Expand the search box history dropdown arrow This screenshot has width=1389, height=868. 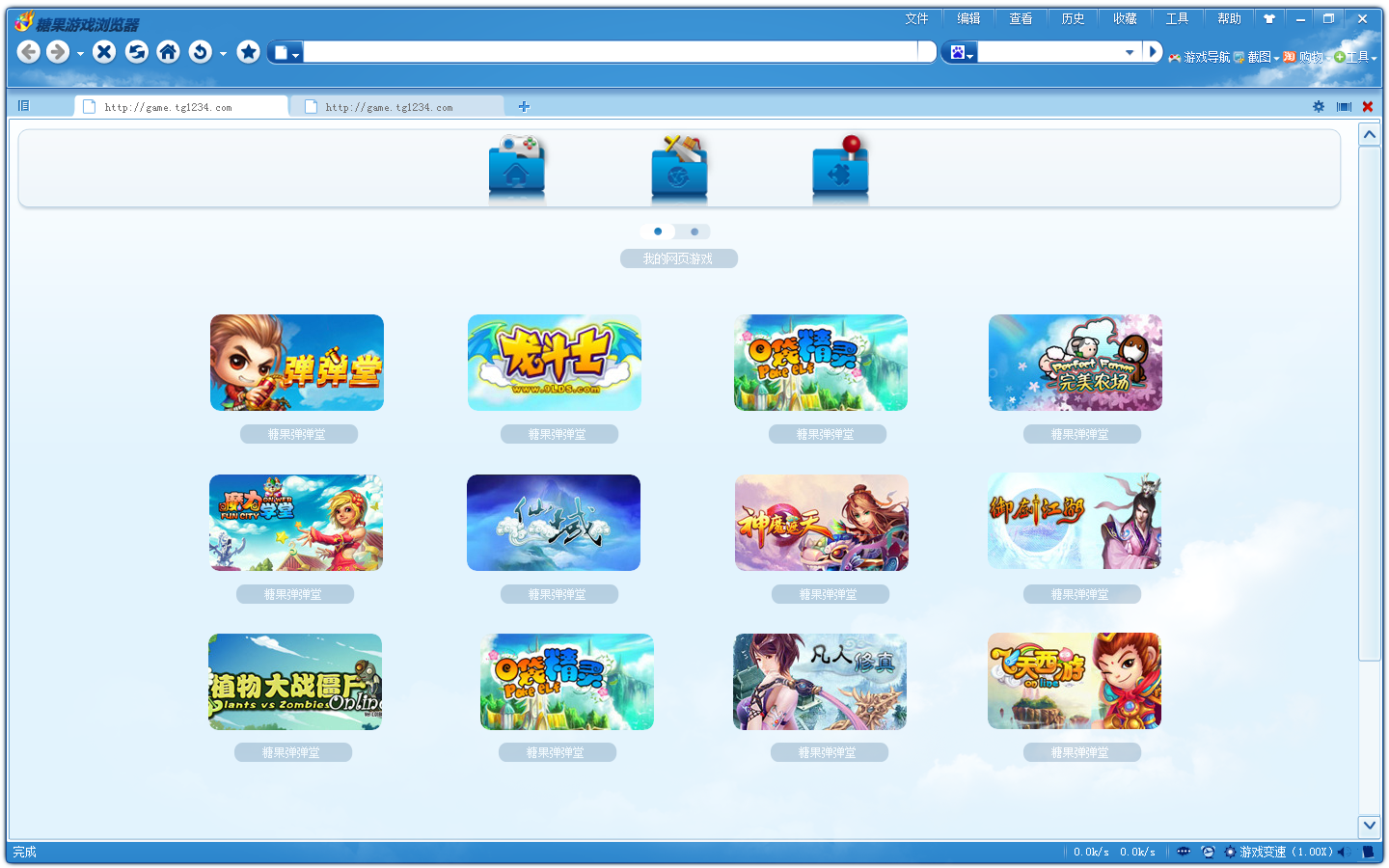point(1130,53)
